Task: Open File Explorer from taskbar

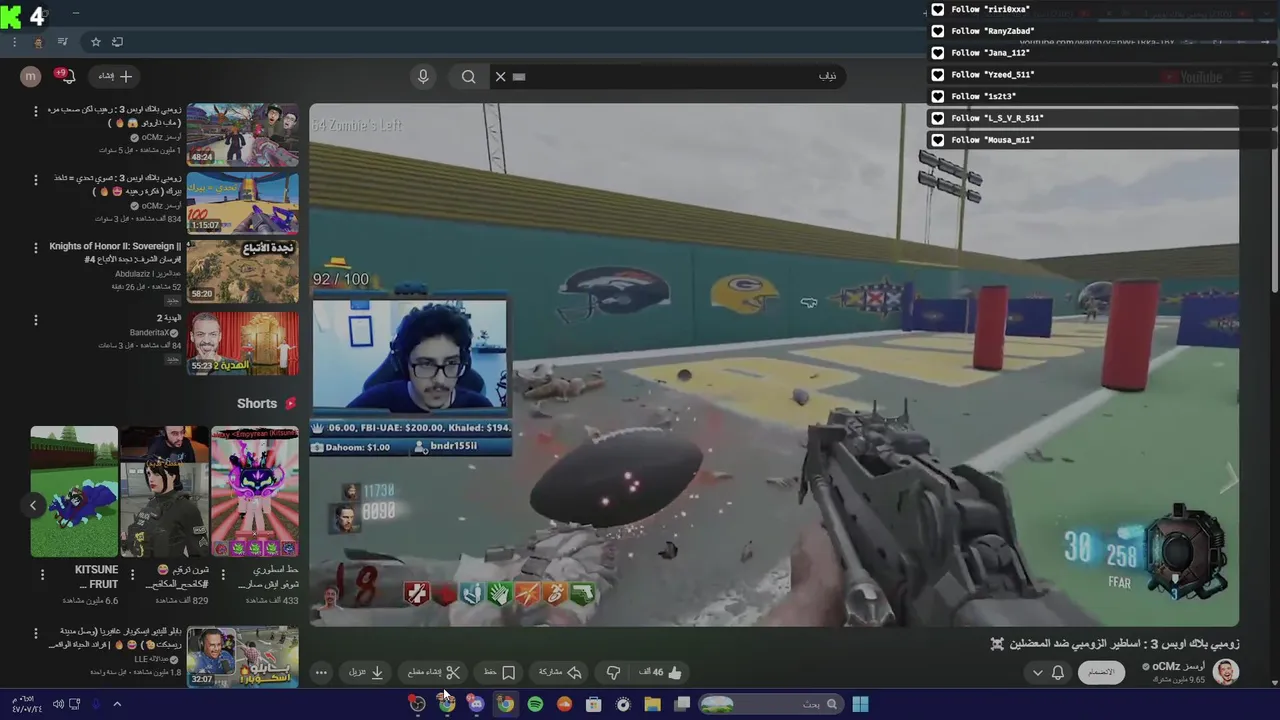Action: (x=652, y=704)
